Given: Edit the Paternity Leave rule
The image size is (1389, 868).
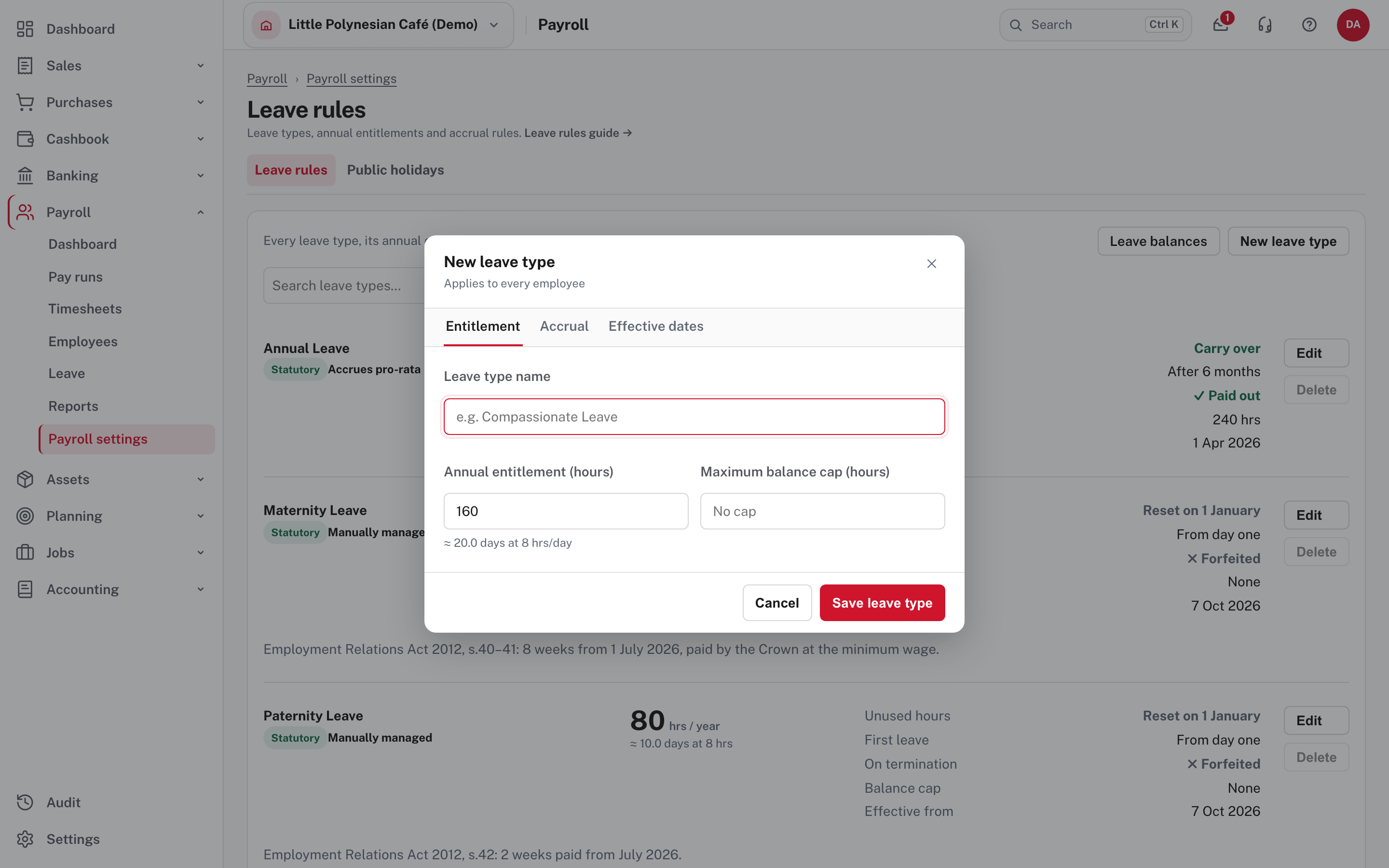Looking at the screenshot, I should point(1316,720).
